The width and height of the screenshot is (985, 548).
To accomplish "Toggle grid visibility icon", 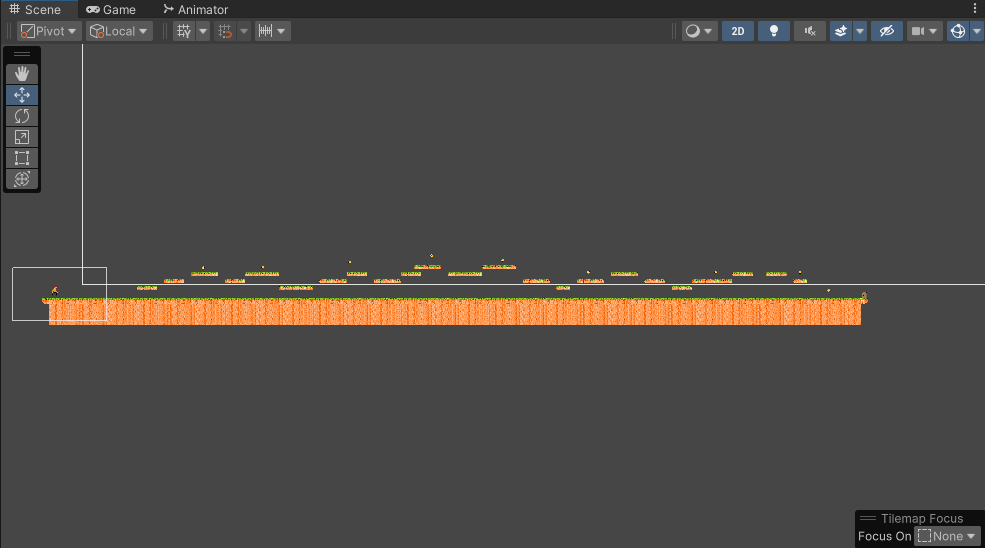I will tap(184, 31).
